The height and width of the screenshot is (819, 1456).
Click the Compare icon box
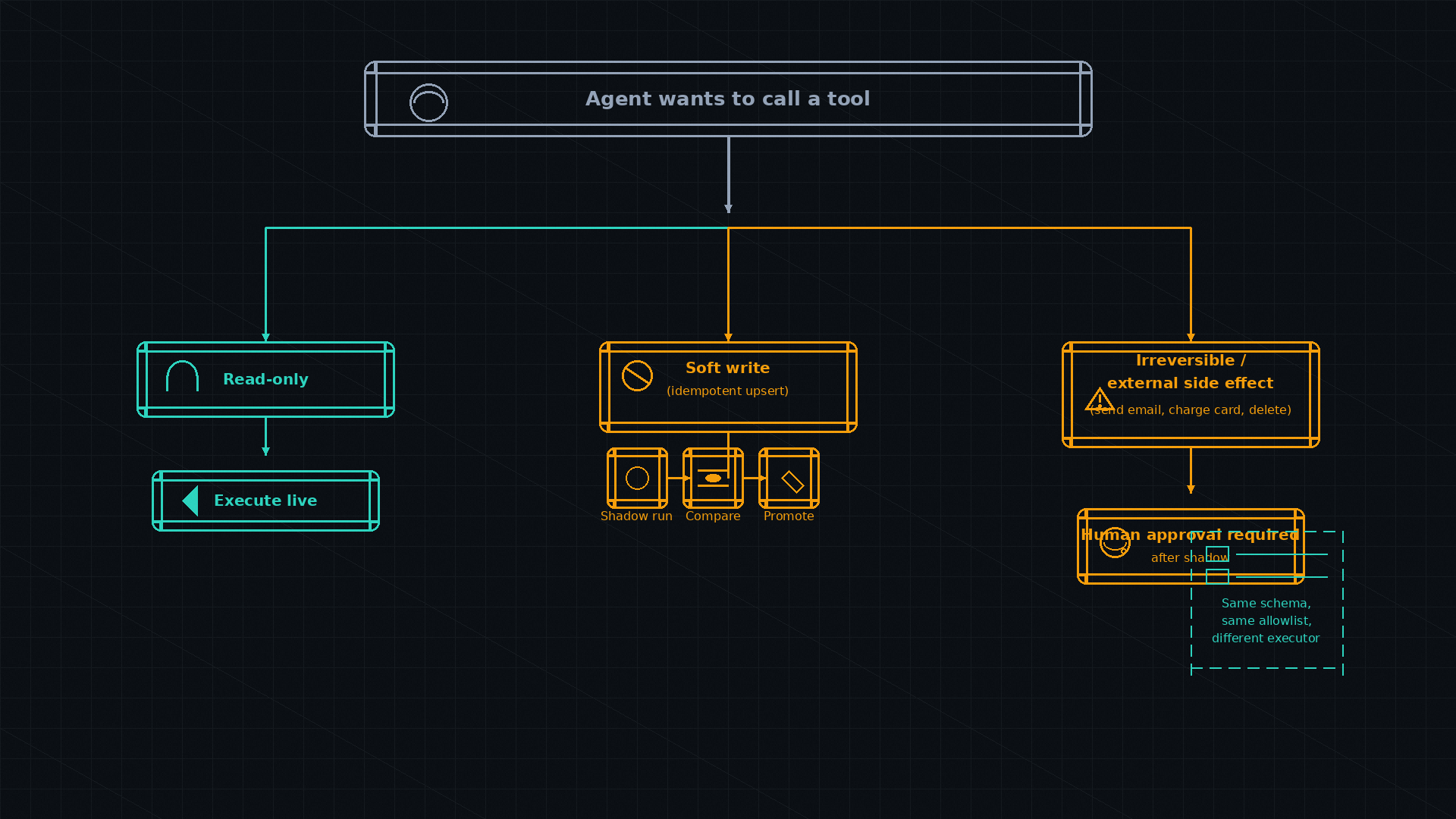click(713, 478)
